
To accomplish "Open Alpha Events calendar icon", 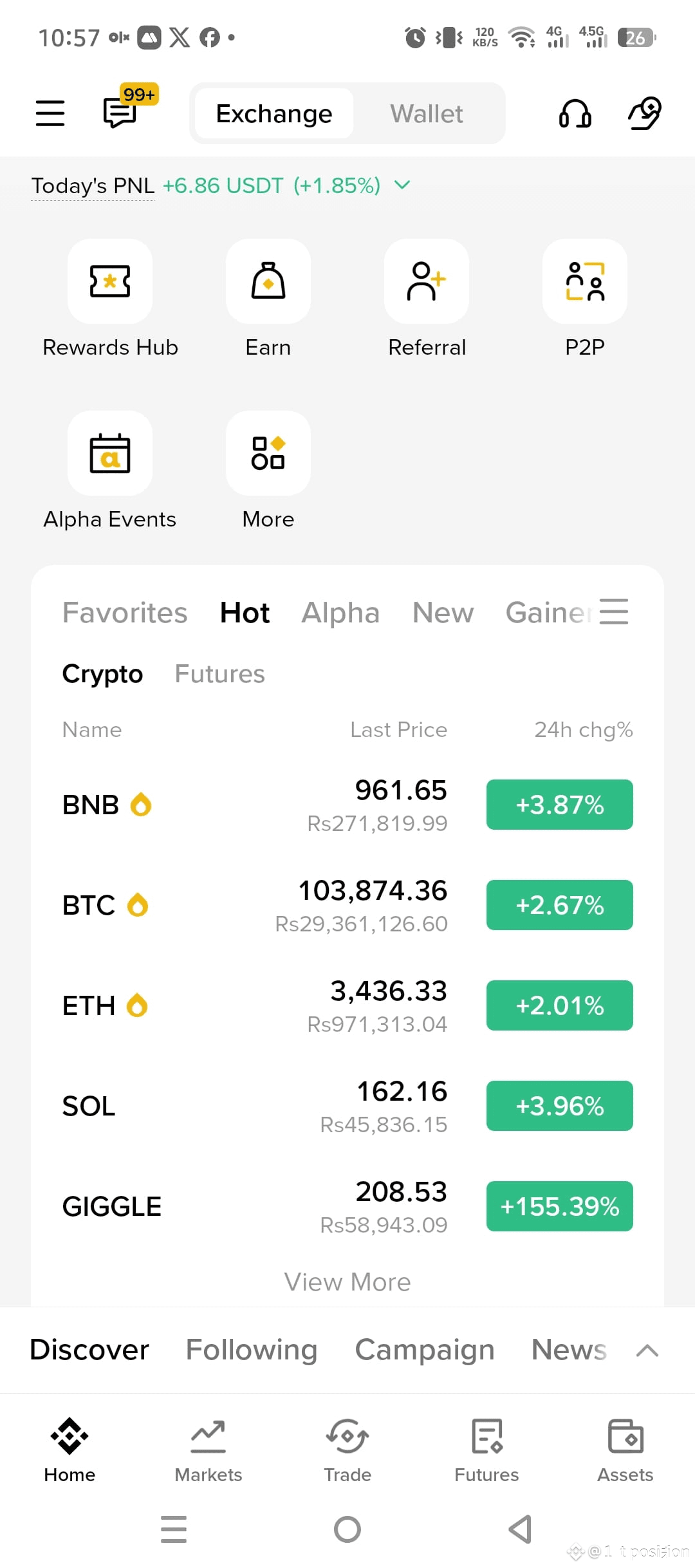I will 110,453.
